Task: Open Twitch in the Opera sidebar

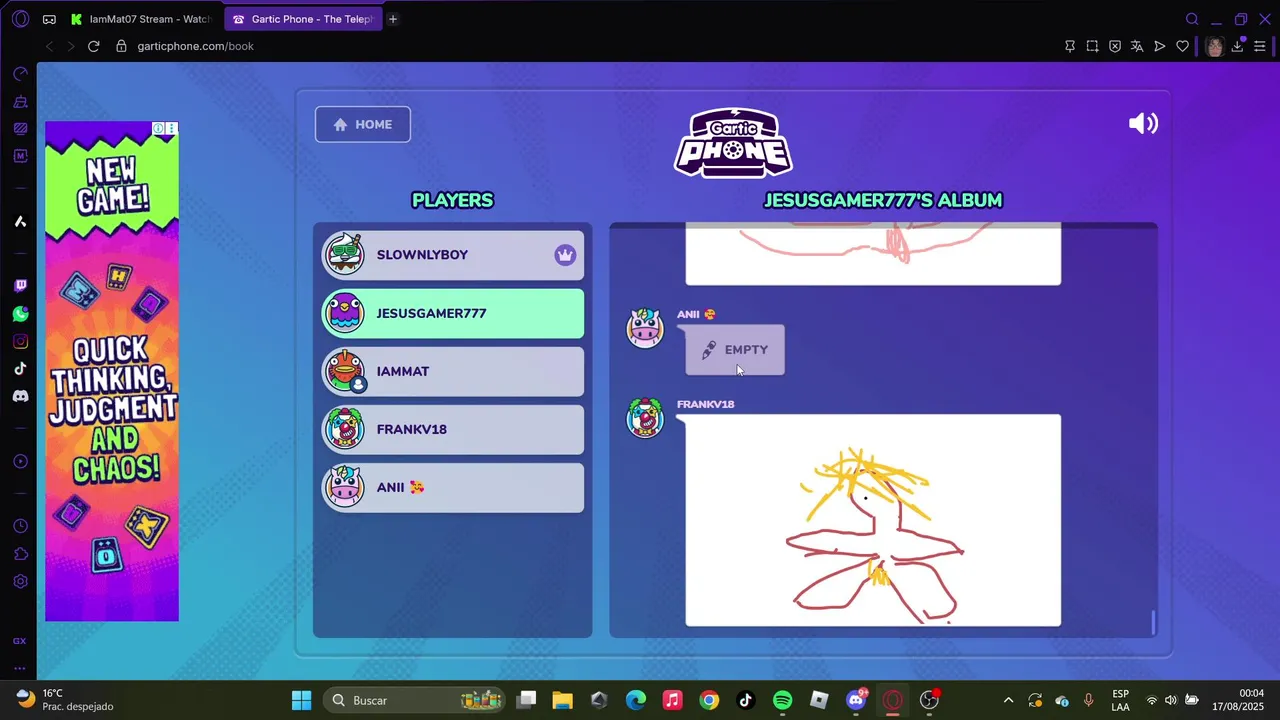Action: coord(20,286)
